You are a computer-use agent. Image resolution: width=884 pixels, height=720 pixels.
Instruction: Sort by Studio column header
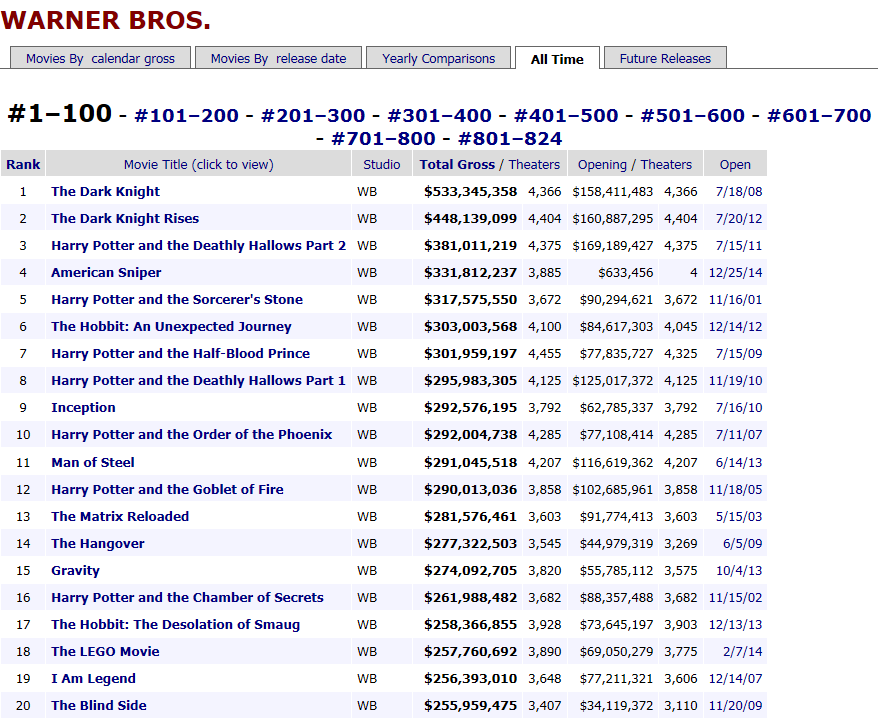click(x=382, y=164)
